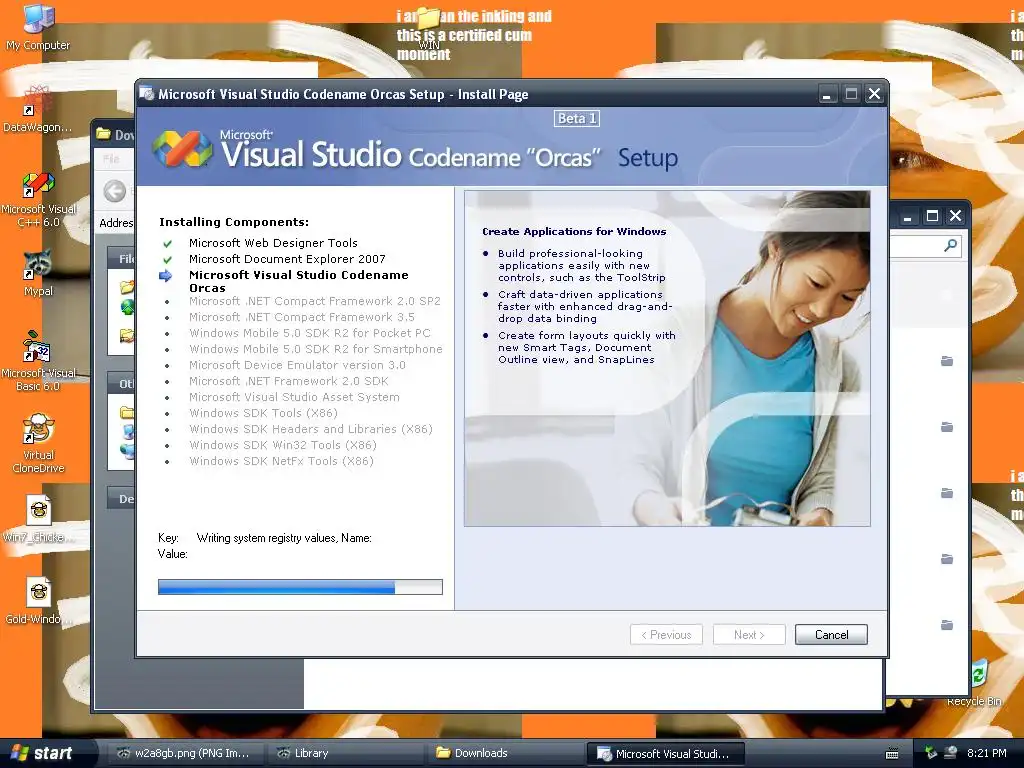Click Writing system registry values status text
The image size is (1024, 768).
(284, 537)
